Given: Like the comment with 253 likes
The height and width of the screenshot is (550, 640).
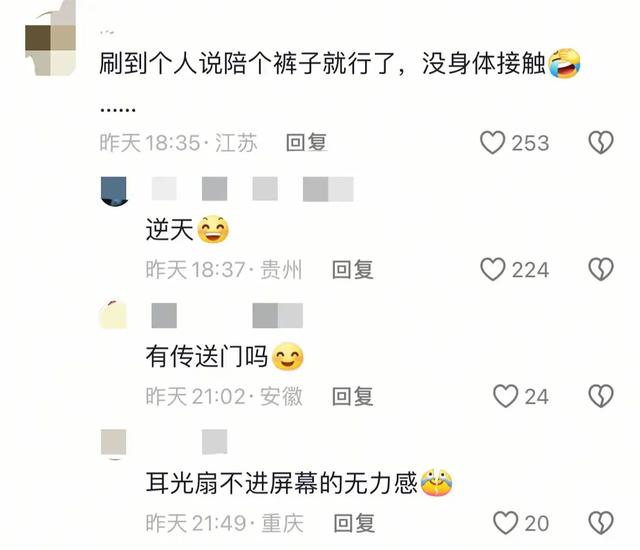Looking at the screenshot, I should tap(492, 142).
